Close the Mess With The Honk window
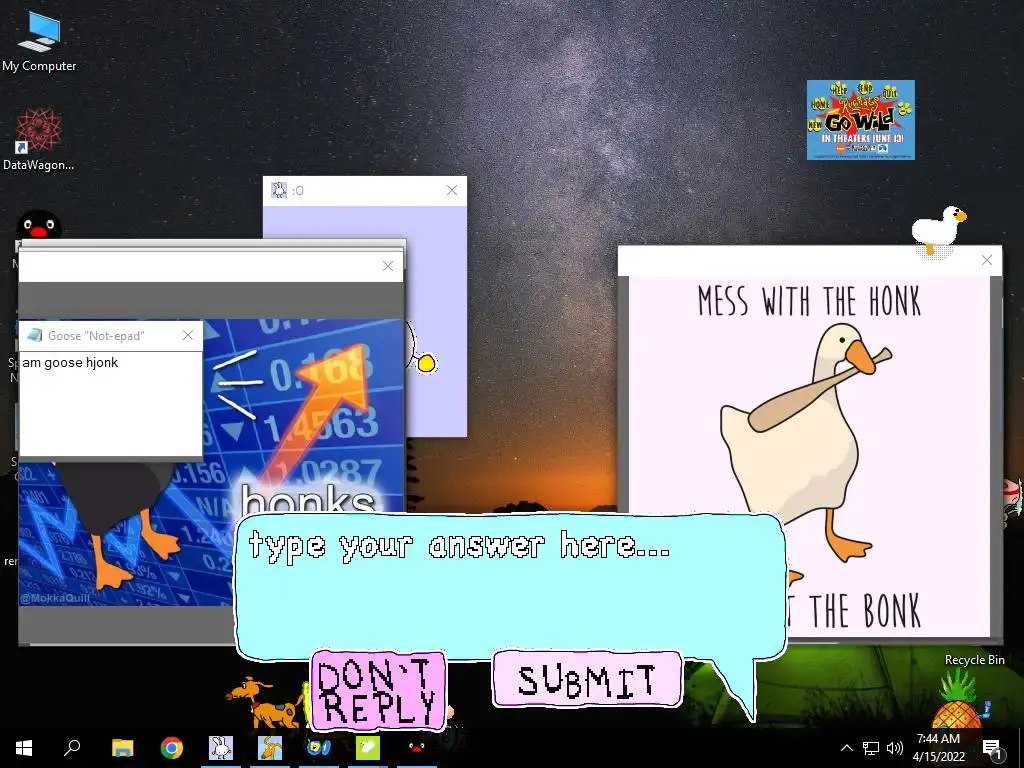 987,261
